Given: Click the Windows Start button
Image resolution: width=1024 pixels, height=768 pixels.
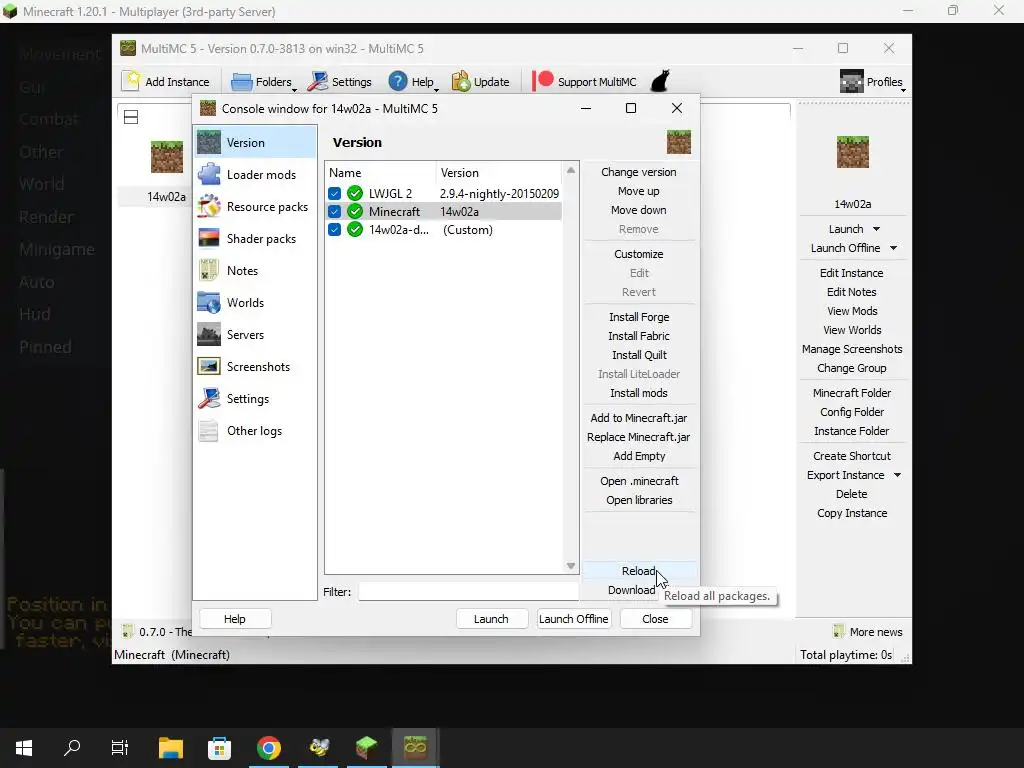Looking at the screenshot, I should 24,748.
